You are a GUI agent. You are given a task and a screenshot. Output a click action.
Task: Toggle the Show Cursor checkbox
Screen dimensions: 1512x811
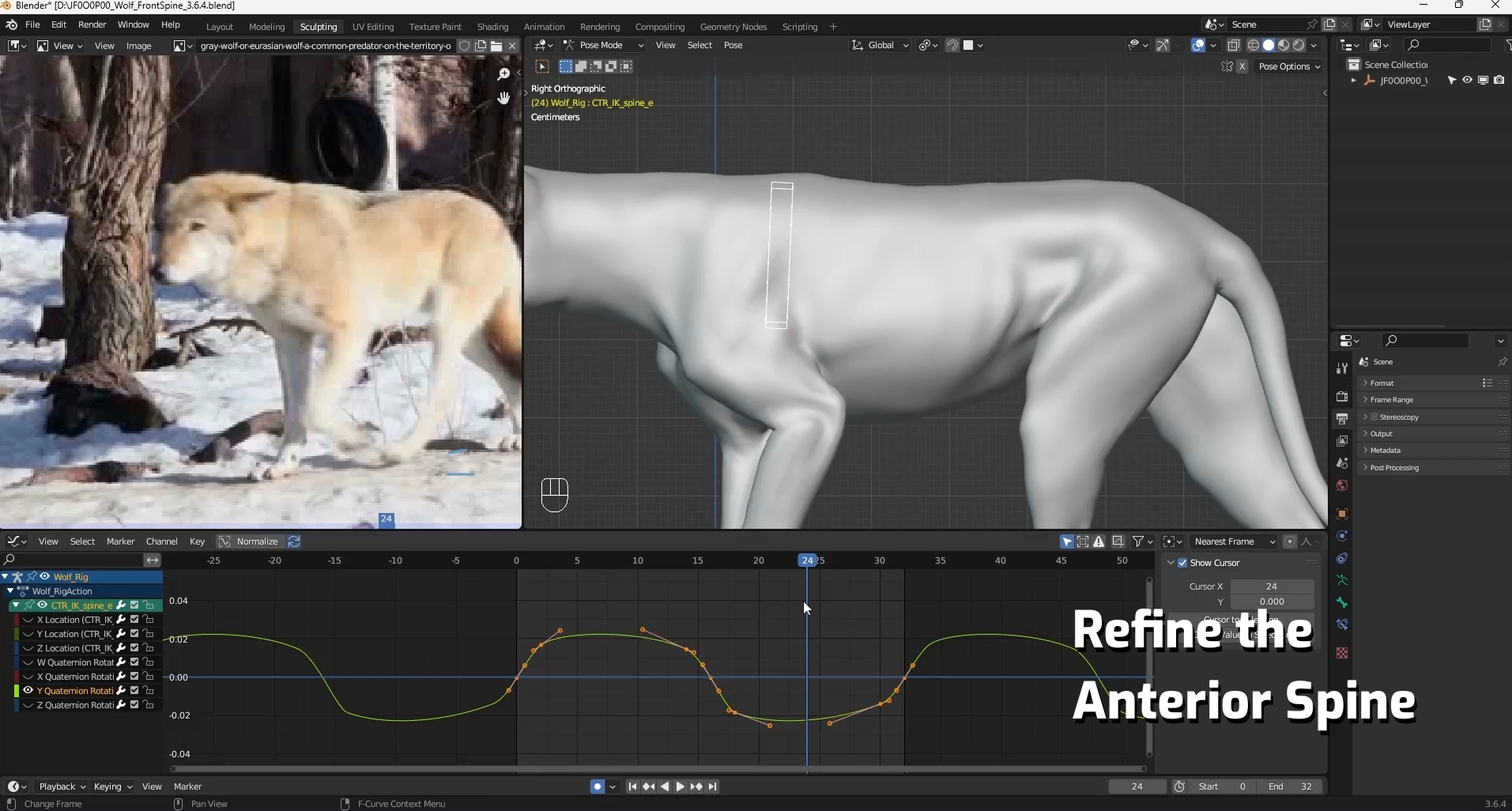click(1182, 563)
